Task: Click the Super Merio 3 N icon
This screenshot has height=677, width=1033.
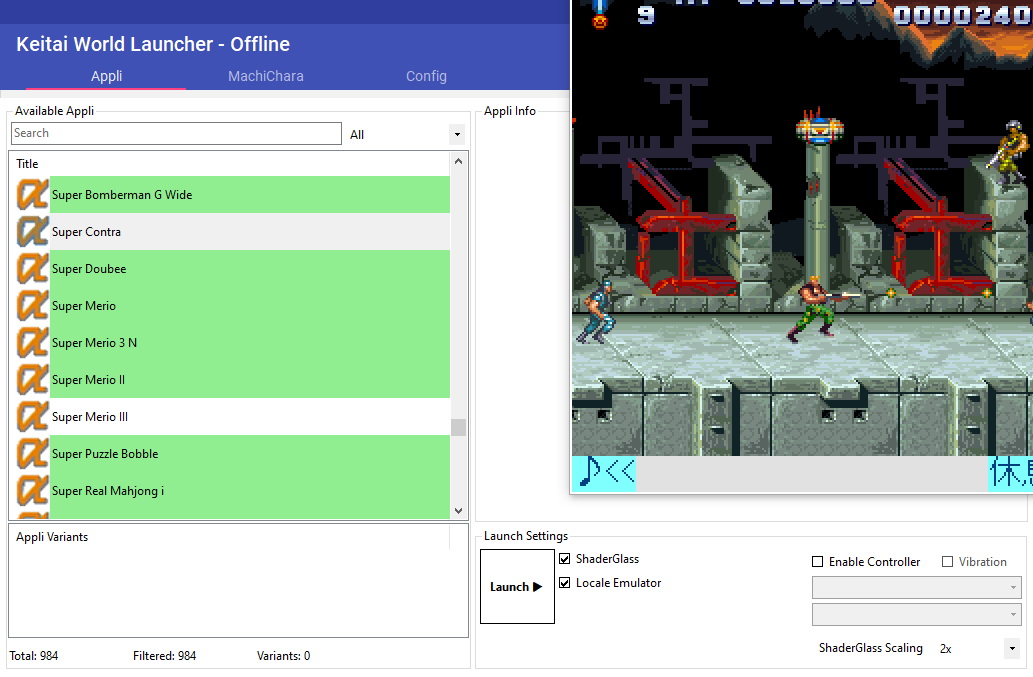Action: point(32,342)
